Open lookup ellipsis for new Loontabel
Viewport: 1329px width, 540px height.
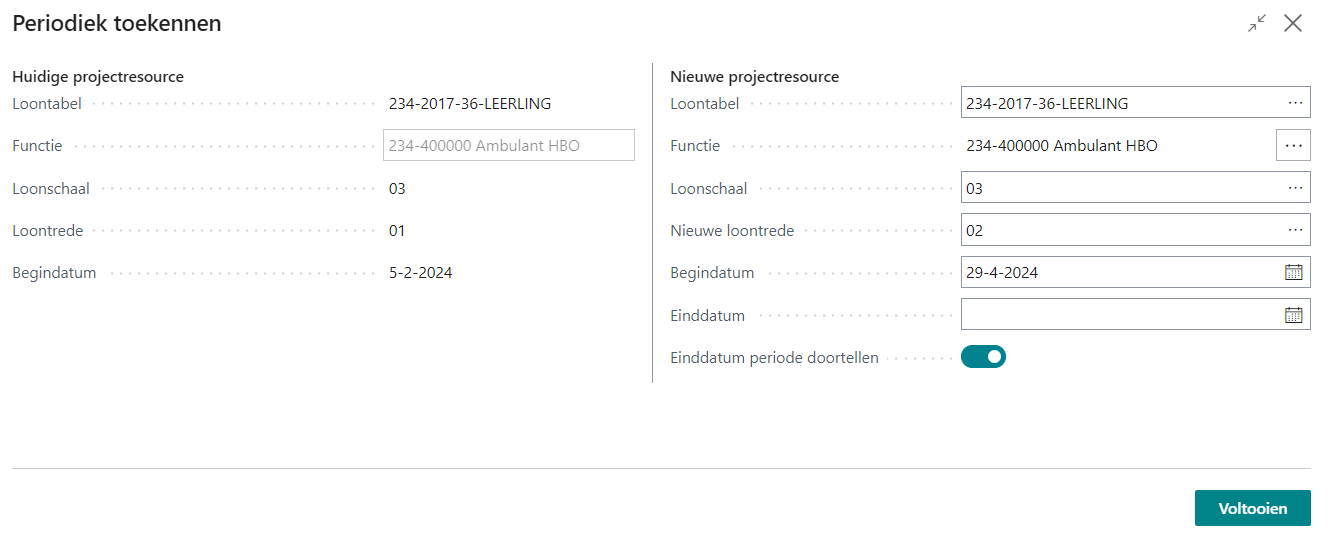pos(1295,103)
